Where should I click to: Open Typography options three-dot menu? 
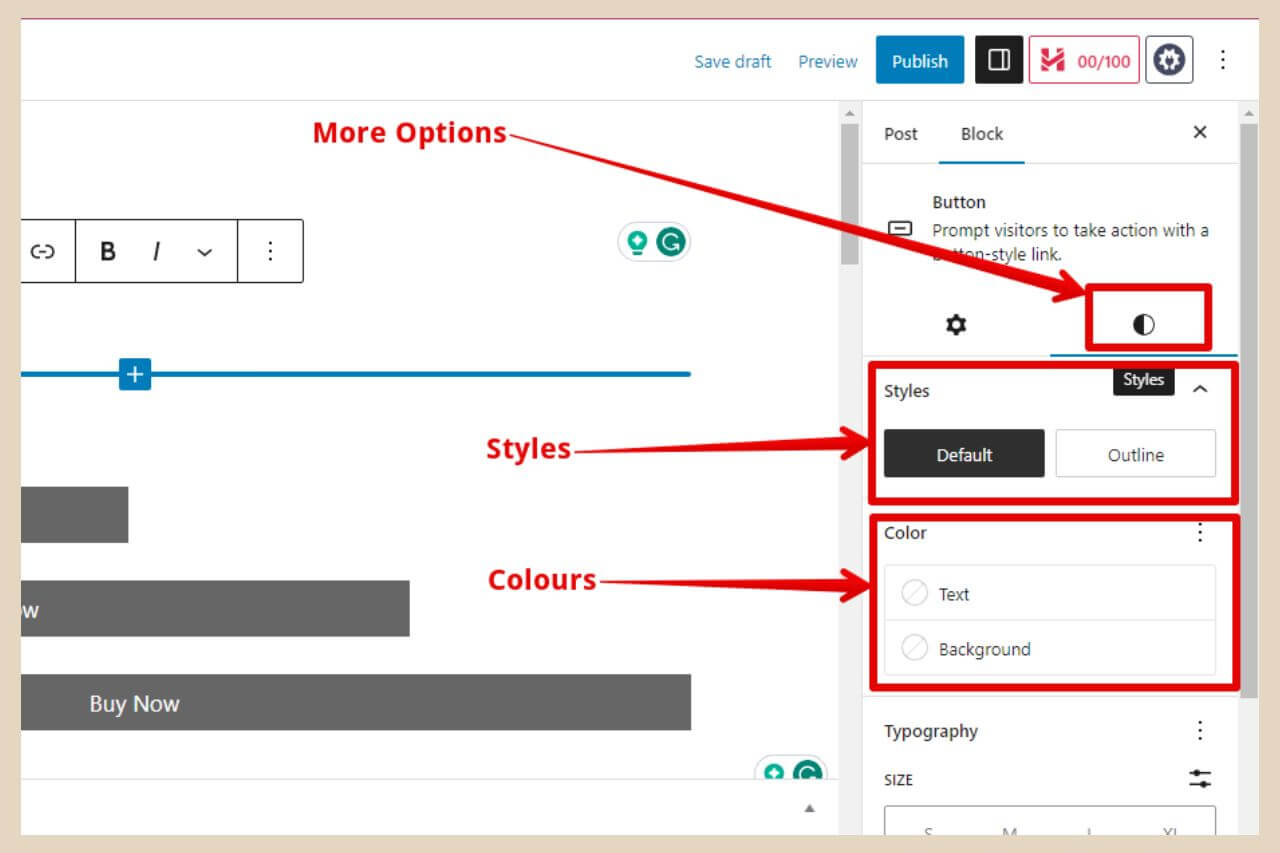1201,730
